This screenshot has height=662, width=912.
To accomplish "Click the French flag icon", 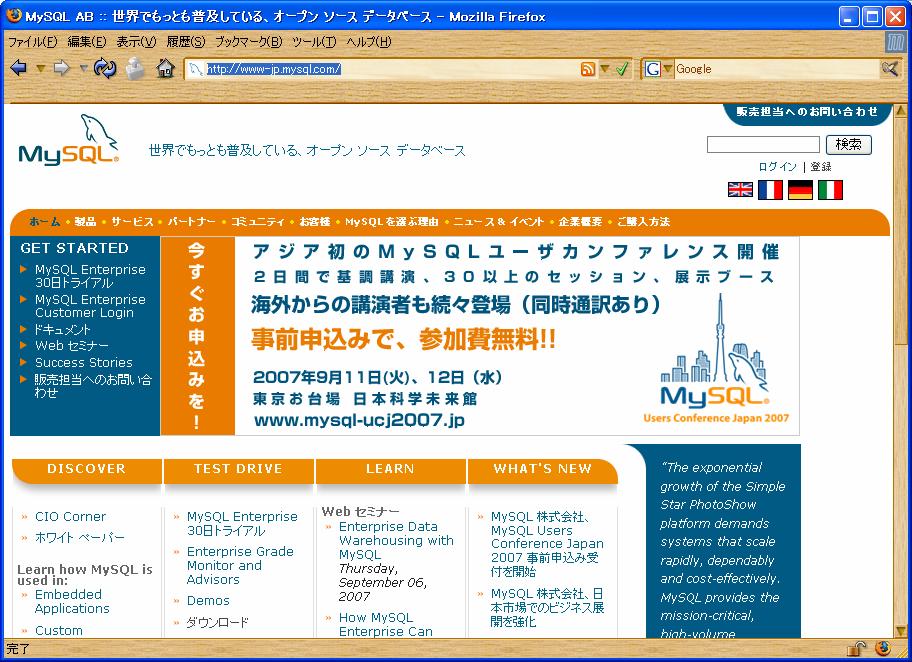I will pos(770,190).
